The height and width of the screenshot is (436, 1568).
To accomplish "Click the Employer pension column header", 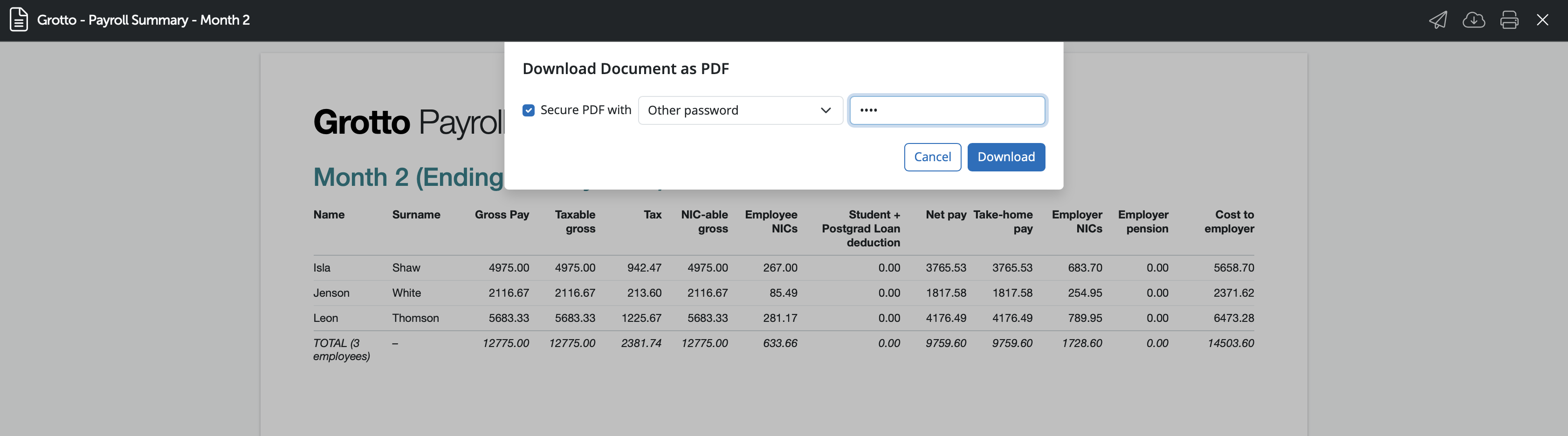I will (1143, 221).
